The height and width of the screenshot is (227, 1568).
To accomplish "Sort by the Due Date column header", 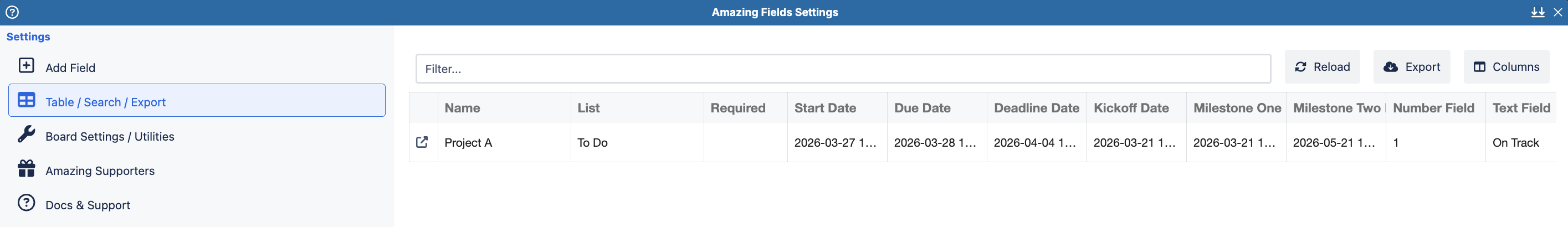I will point(921,108).
